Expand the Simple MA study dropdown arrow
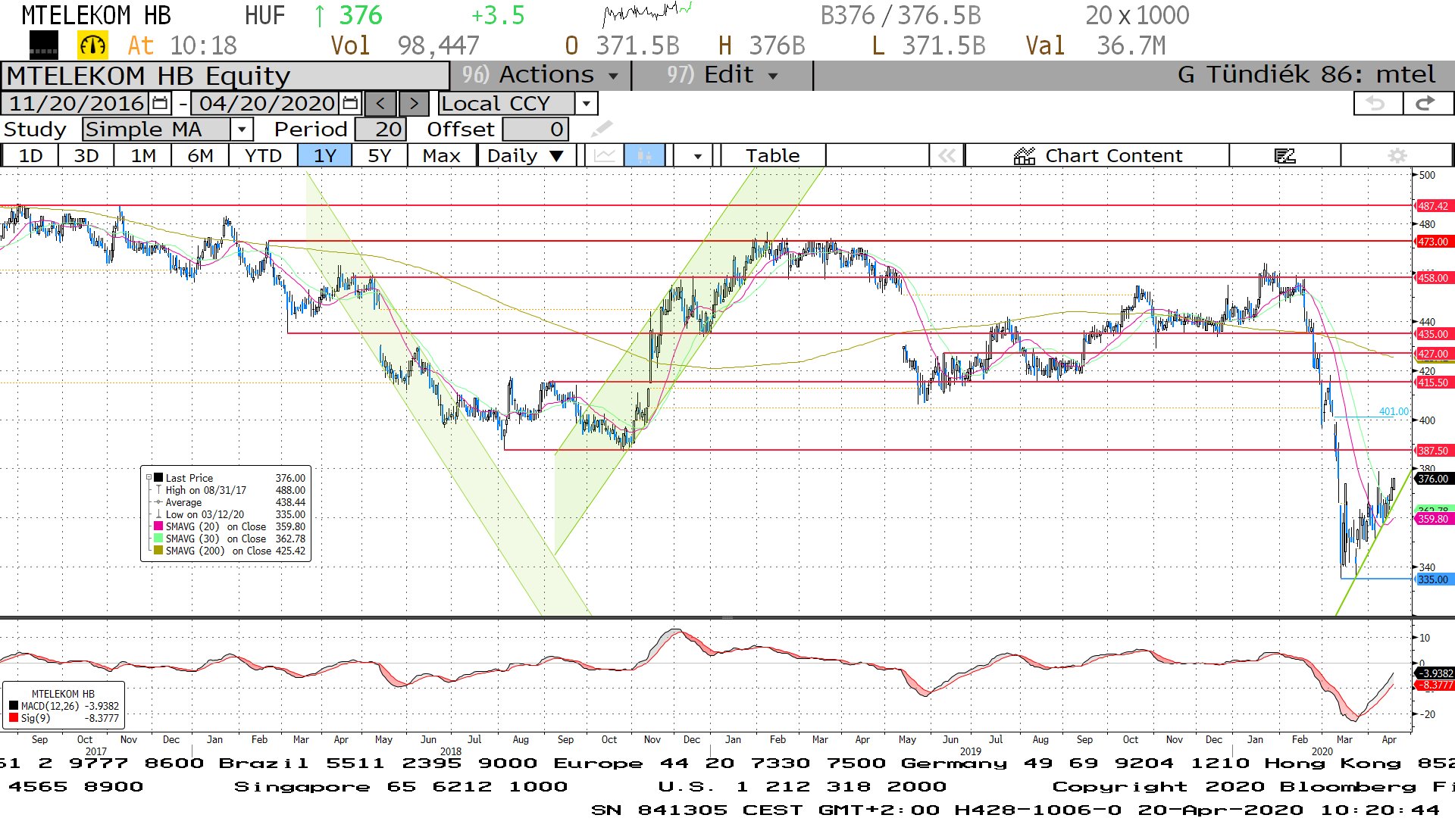The width and height of the screenshot is (1455, 840). pyautogui.click(x=241, y=129)
